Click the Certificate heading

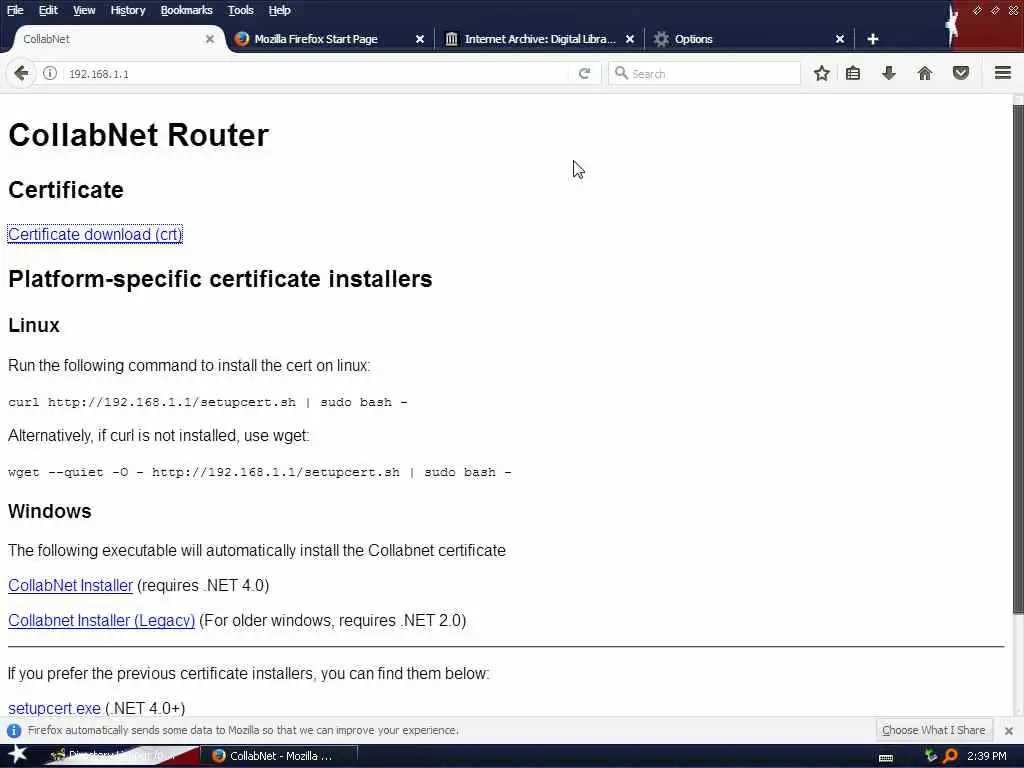pos(66,190)
